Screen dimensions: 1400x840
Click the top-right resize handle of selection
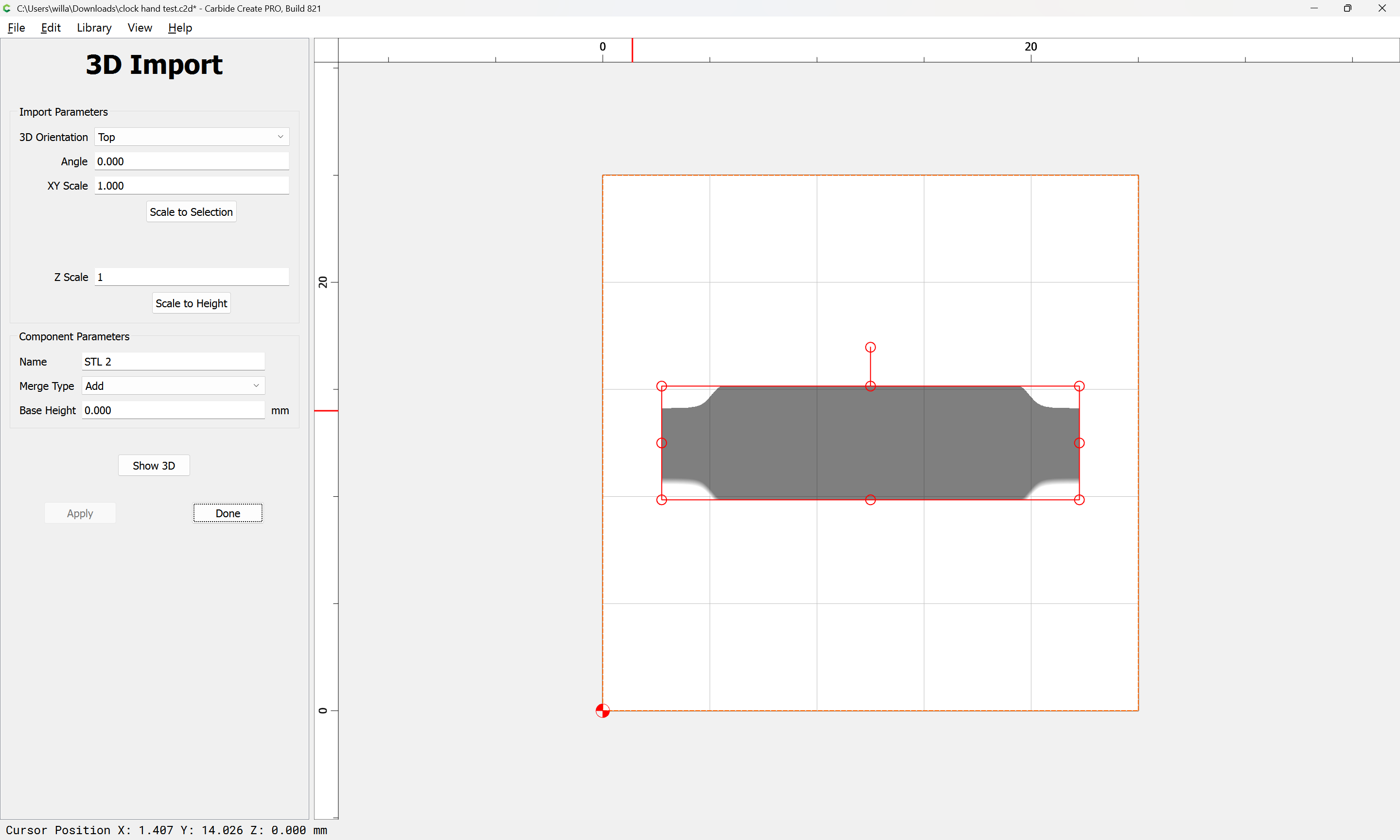1079,386
